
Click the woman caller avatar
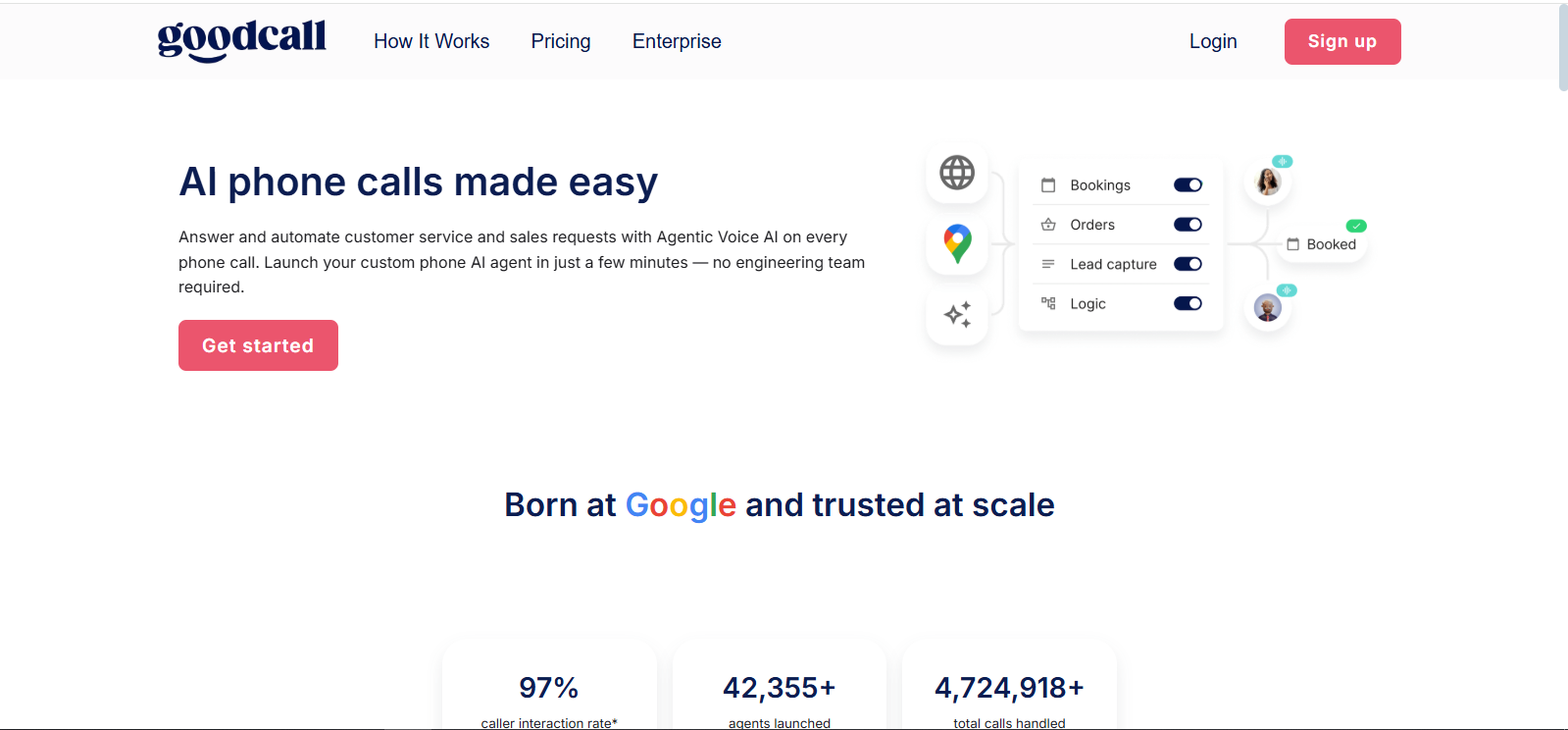(x=1268, y=182)
